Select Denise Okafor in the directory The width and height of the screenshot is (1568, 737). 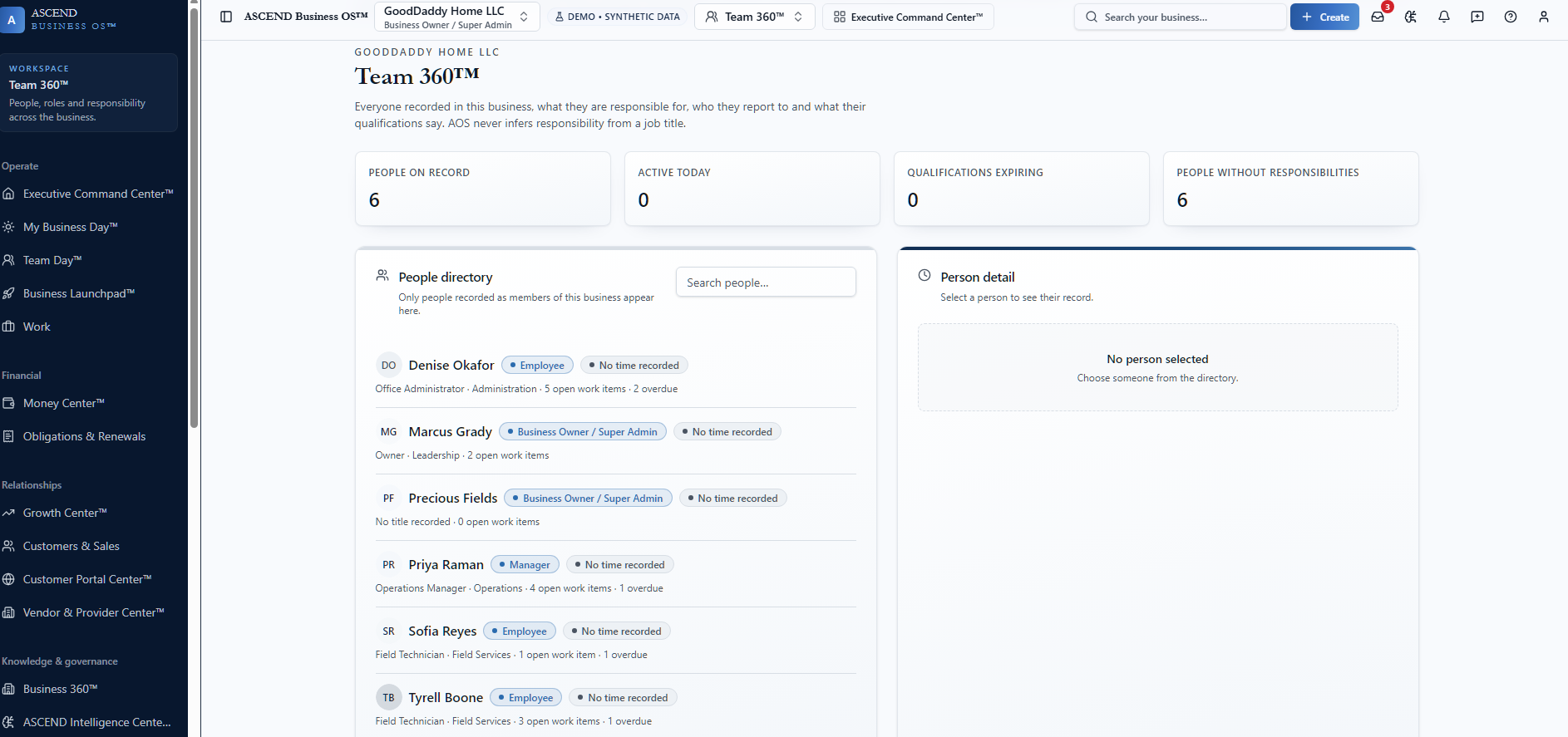(615, 376)
